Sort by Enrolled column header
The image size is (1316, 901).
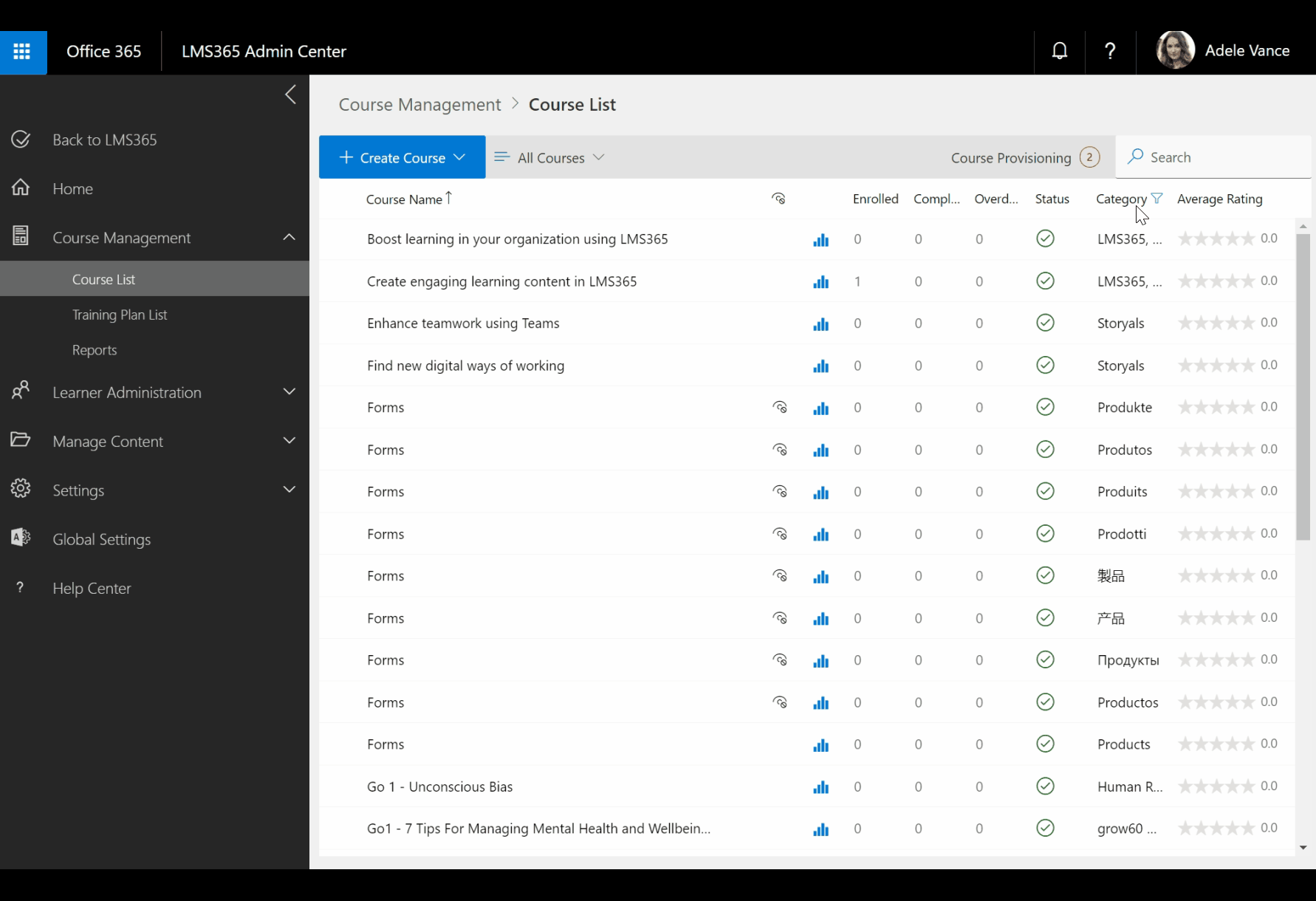tap(875, 199)
